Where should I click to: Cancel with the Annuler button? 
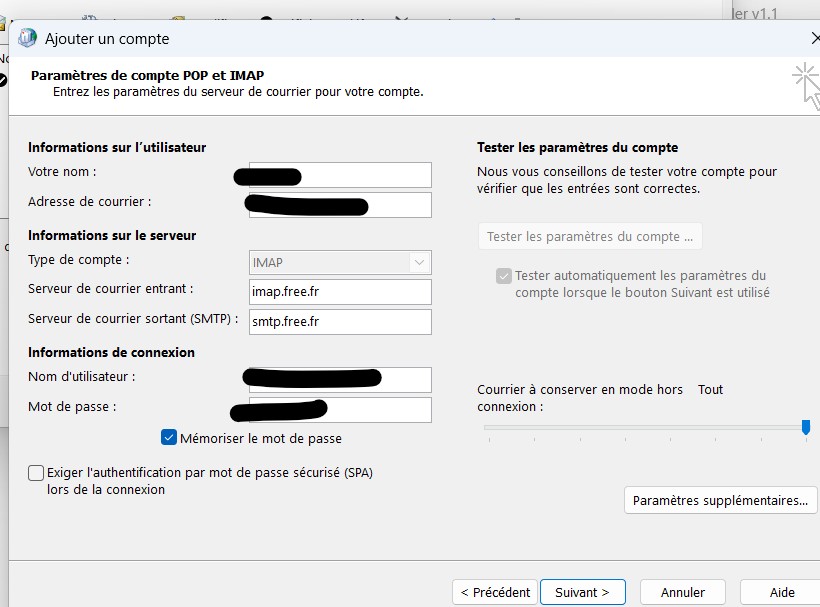tap(682, 592)
